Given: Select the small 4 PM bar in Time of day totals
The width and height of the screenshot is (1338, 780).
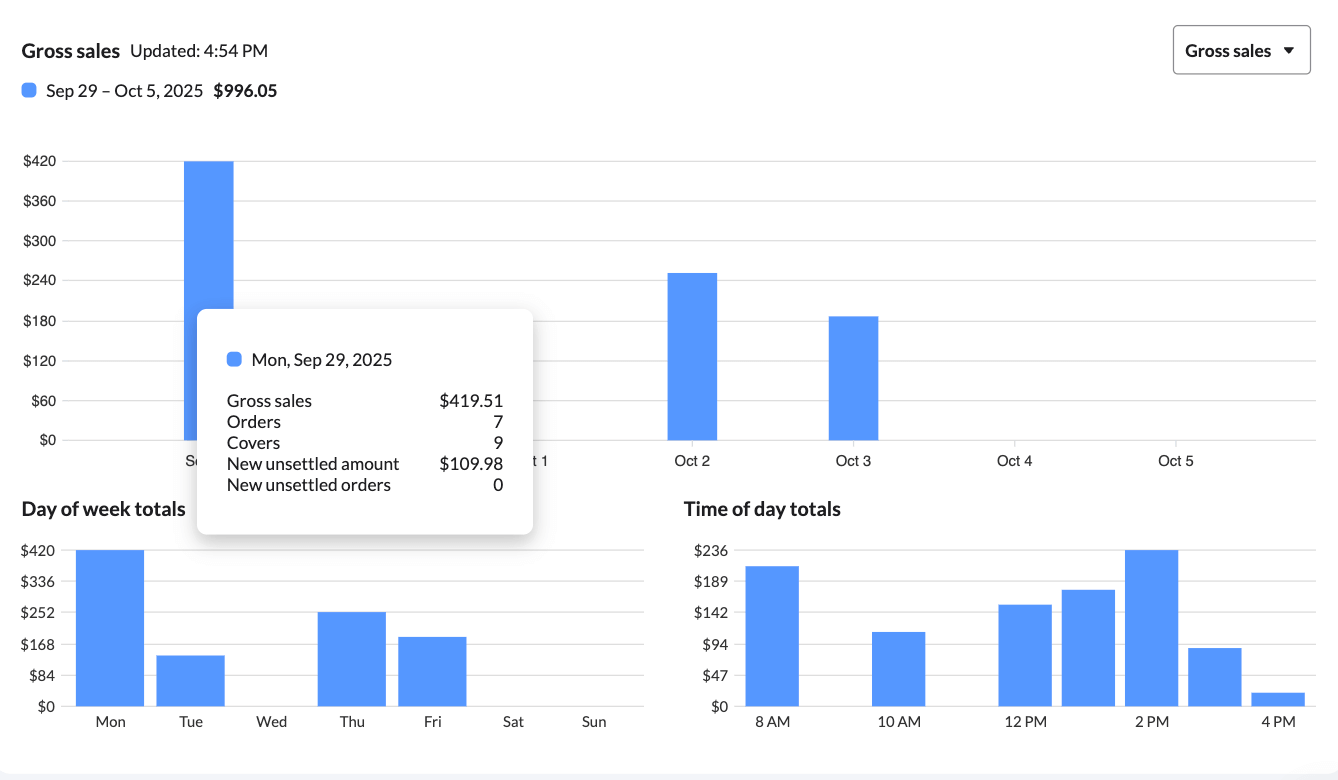Looking at the screenshot, I should [1278, 699].
